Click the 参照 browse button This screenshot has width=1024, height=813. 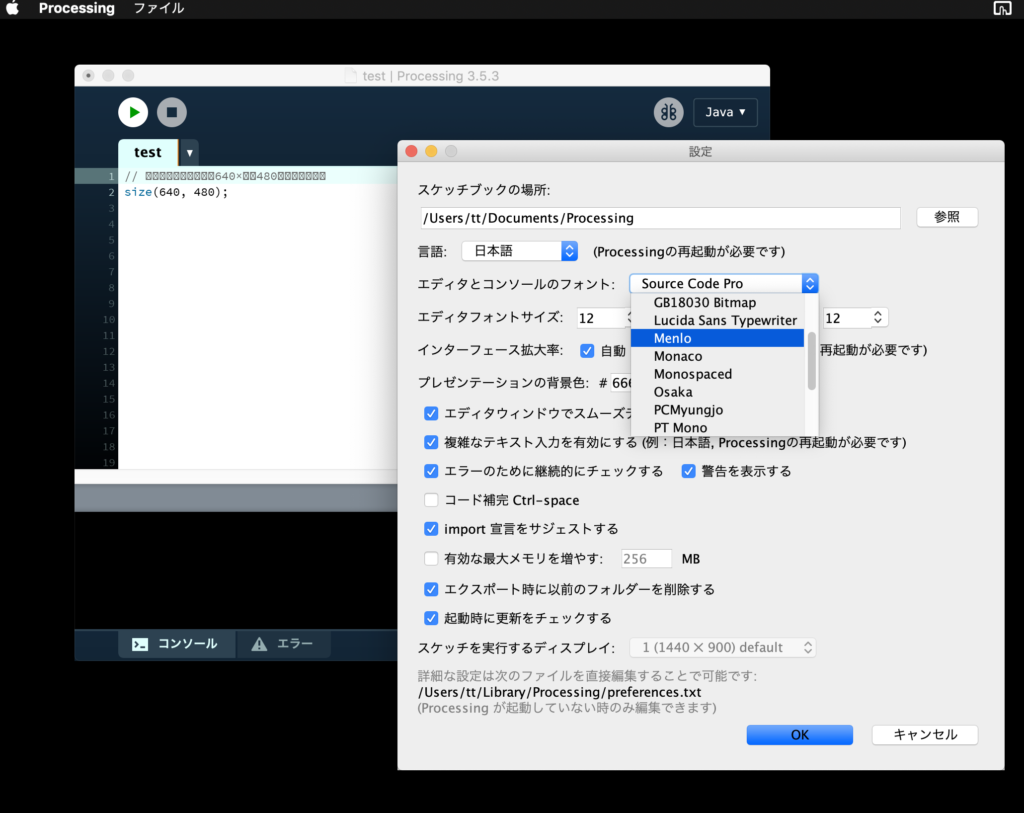pos(947,217)
